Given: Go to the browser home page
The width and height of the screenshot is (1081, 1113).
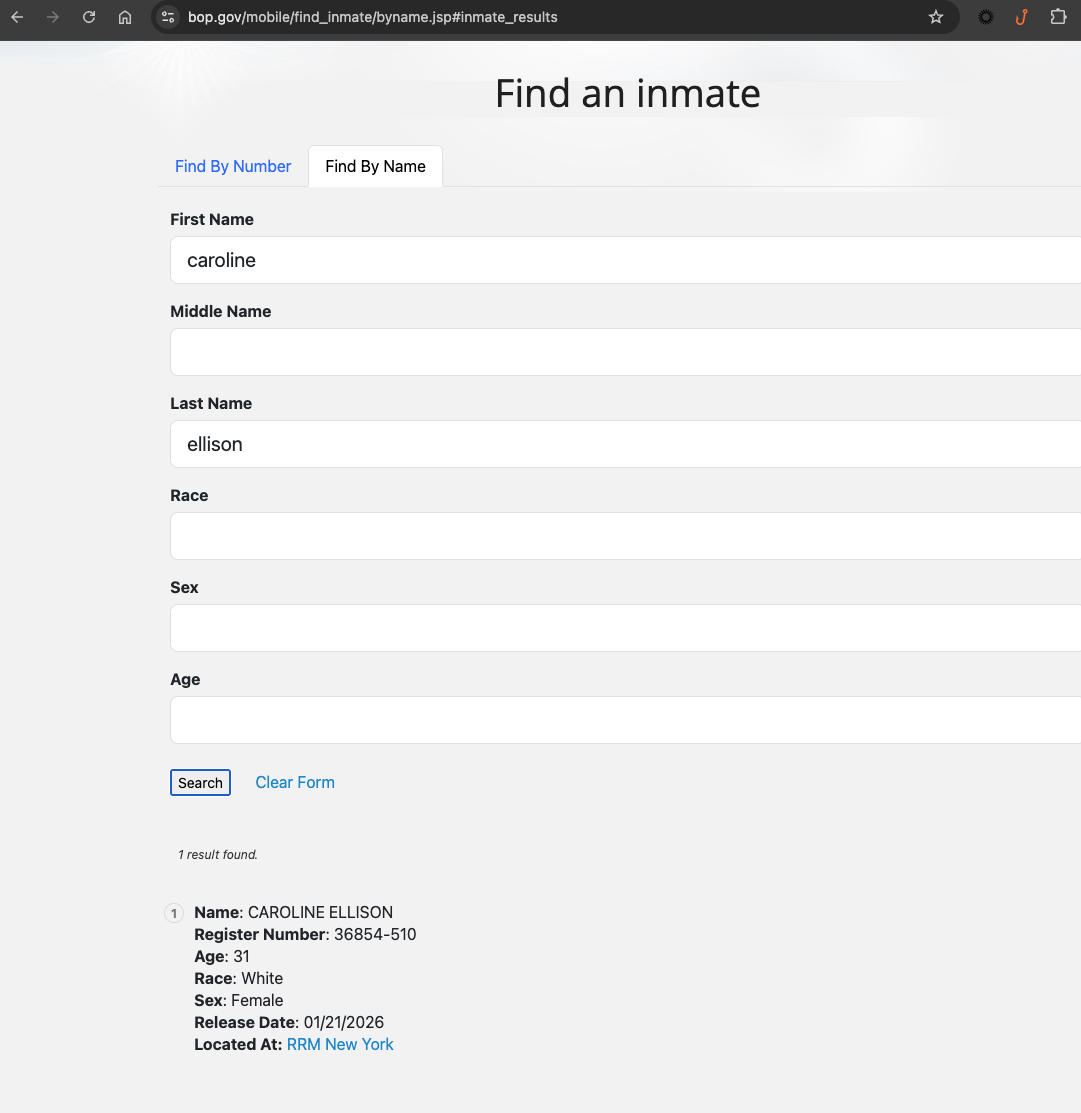Looking at the screenshot, I should [x=125, y=17].
